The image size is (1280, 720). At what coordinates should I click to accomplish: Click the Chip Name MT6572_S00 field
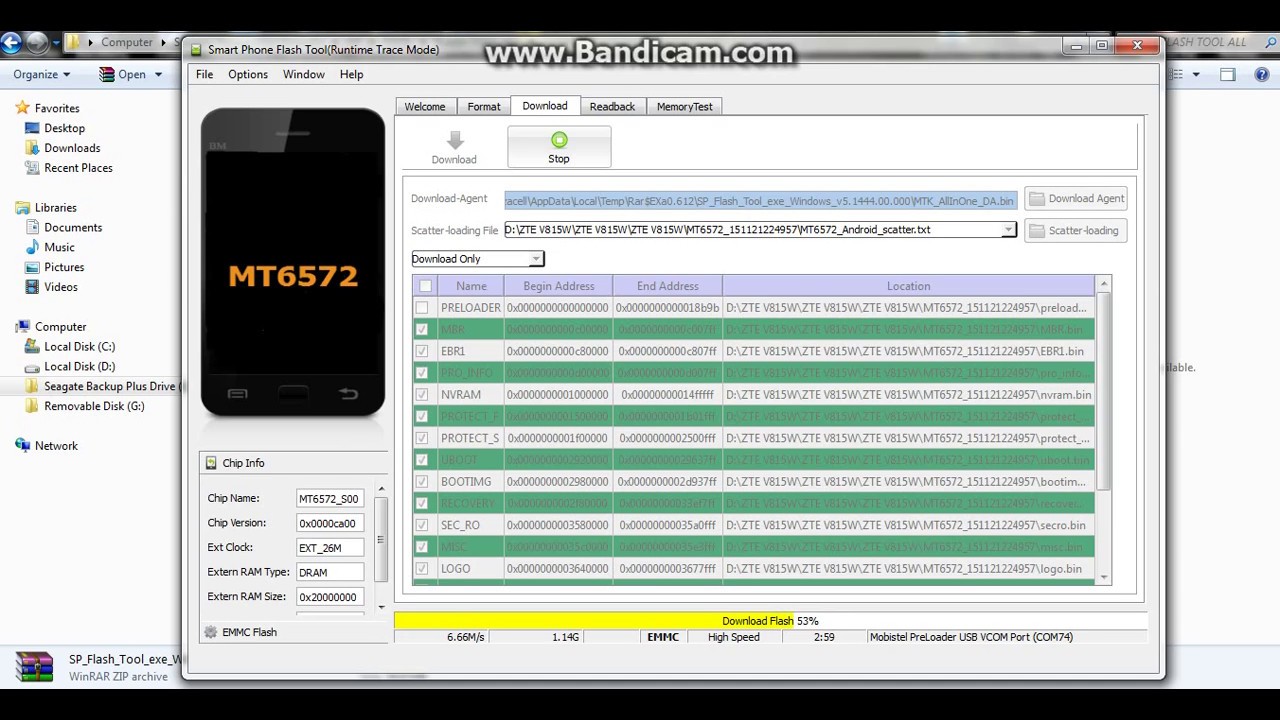(330, 498)
